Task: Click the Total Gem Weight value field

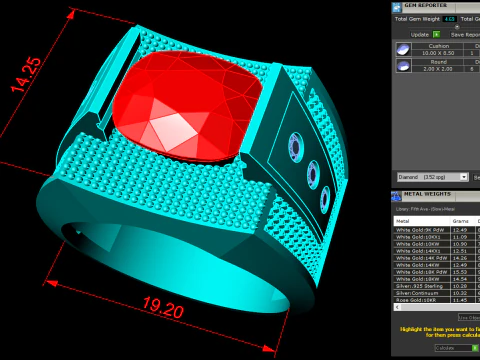Action: 449,19
